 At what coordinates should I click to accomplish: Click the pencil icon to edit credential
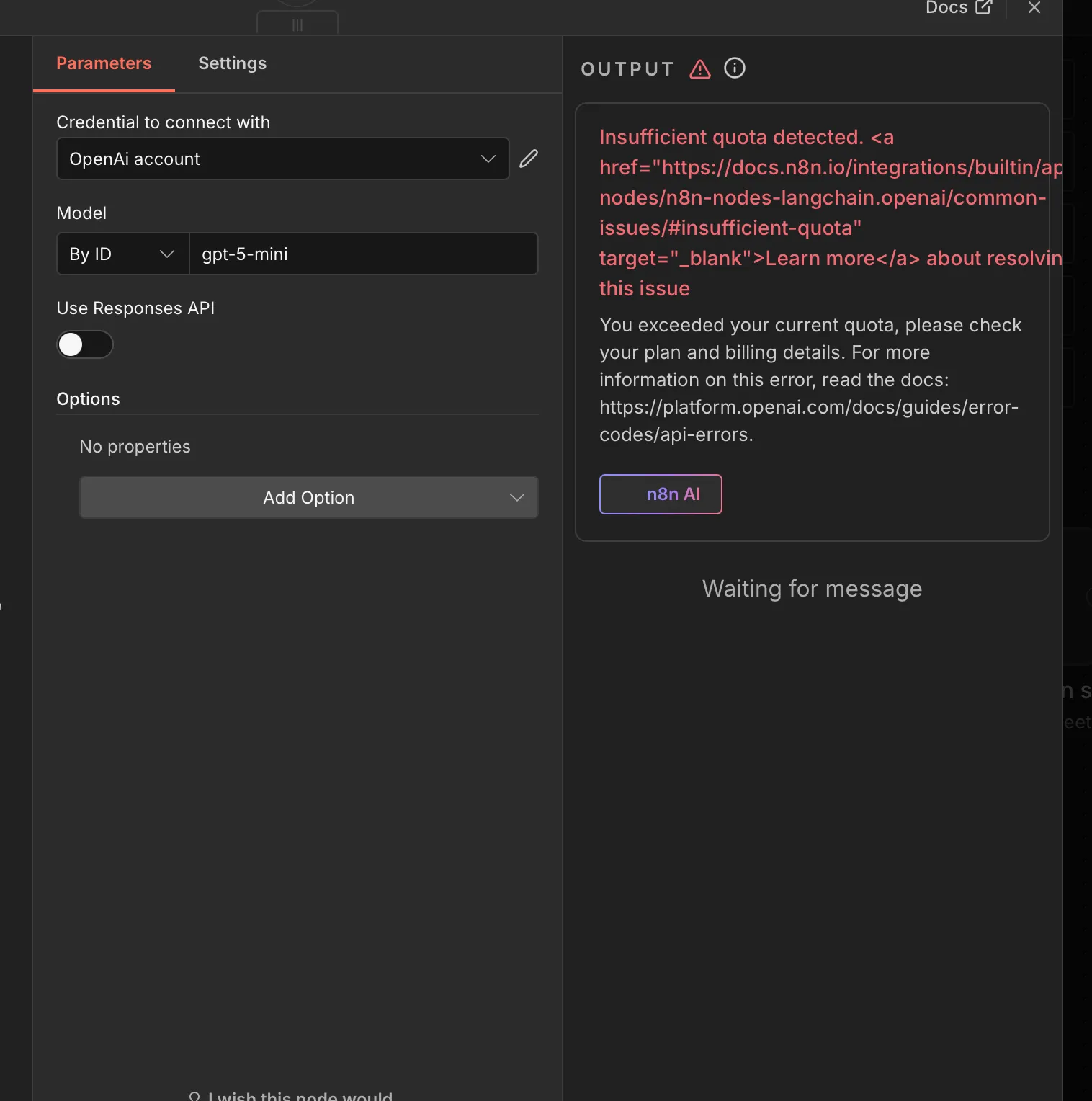tap(529, 159)
